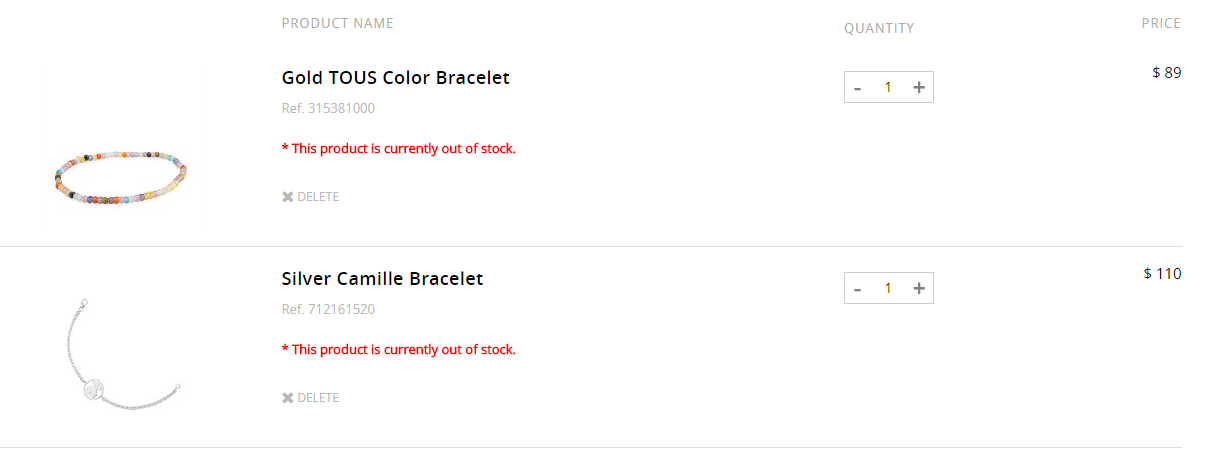The width and height of the screenshot is (1205, 452).
Task: Click the Quantity column header
Action: pyautogui.click(x=879, y=28)
